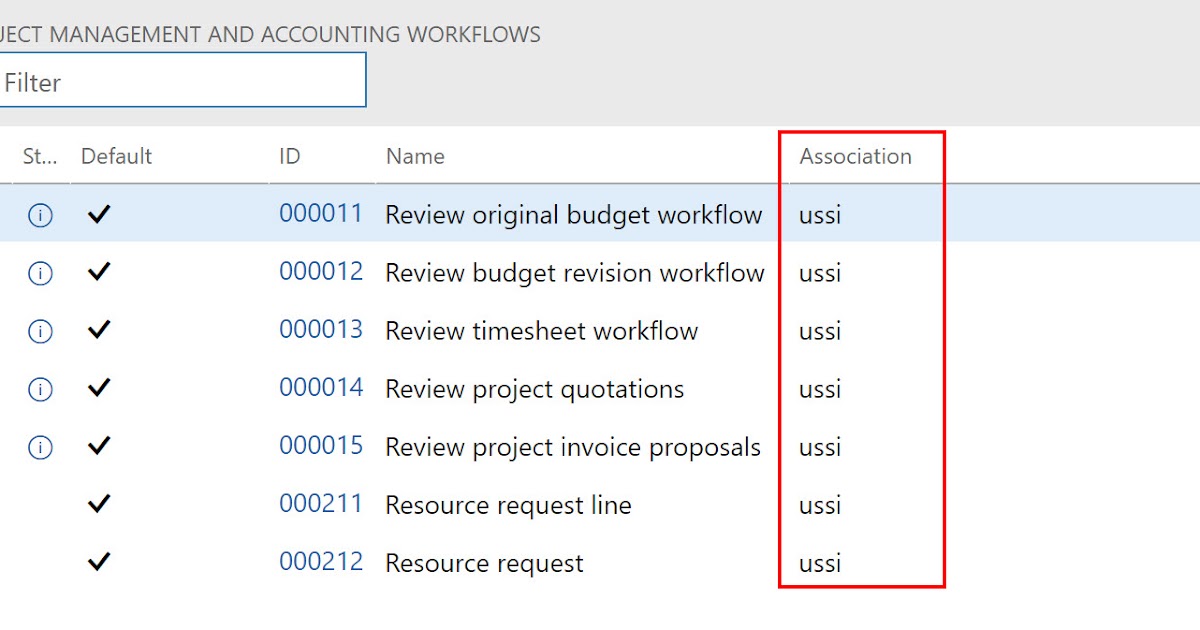Viewport: 1200px width, 630px height.
Task: Click the Name column header to sort
Action: (415, 156)
